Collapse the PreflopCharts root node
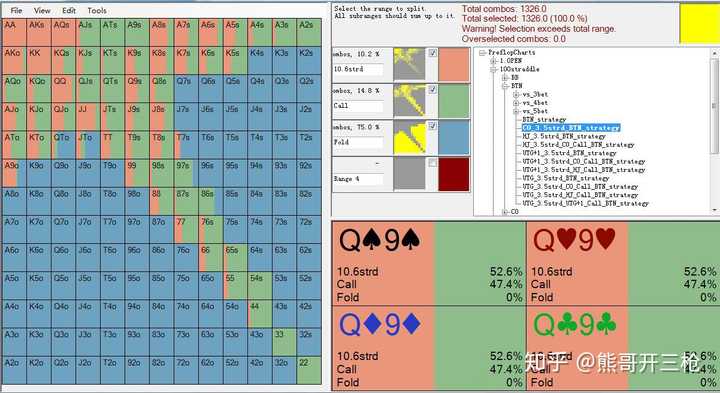The height and width of the screenshot is (393, 720). click(x=482, y=53)
